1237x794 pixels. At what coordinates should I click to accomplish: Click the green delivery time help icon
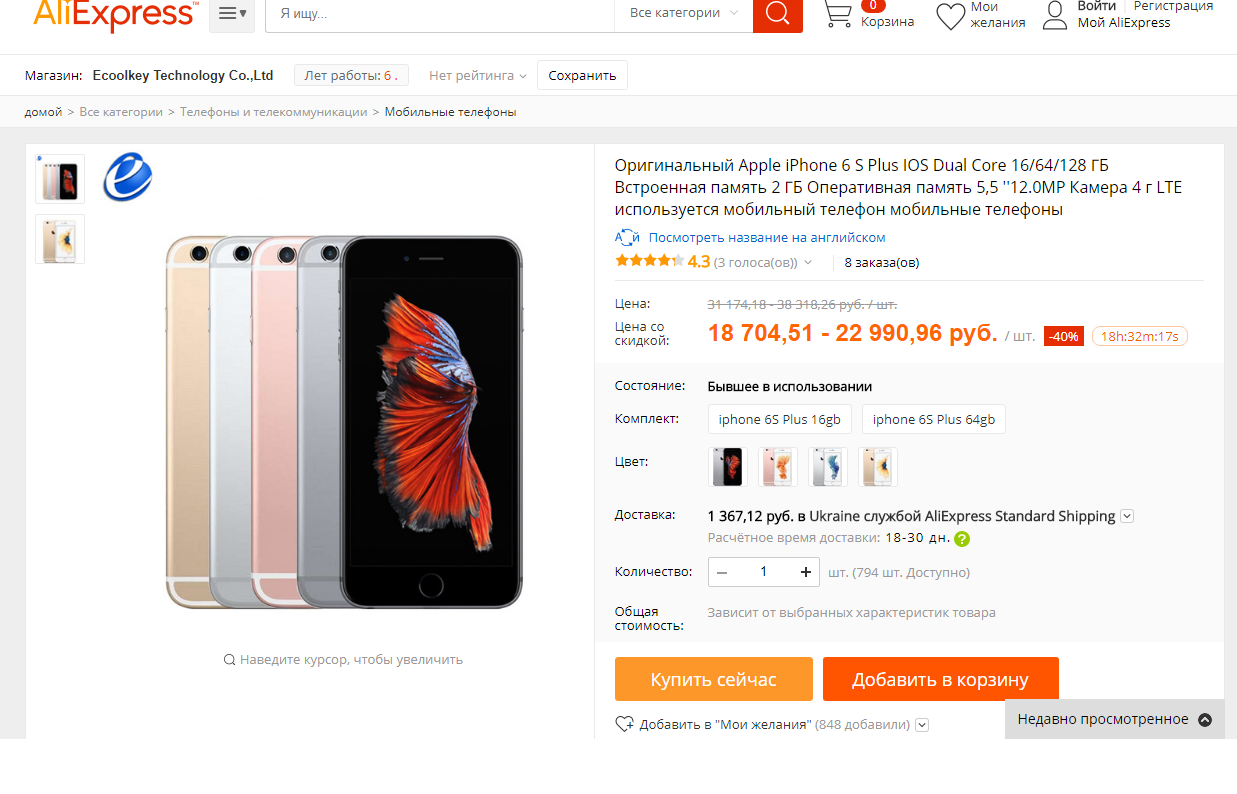coord(962,539)
